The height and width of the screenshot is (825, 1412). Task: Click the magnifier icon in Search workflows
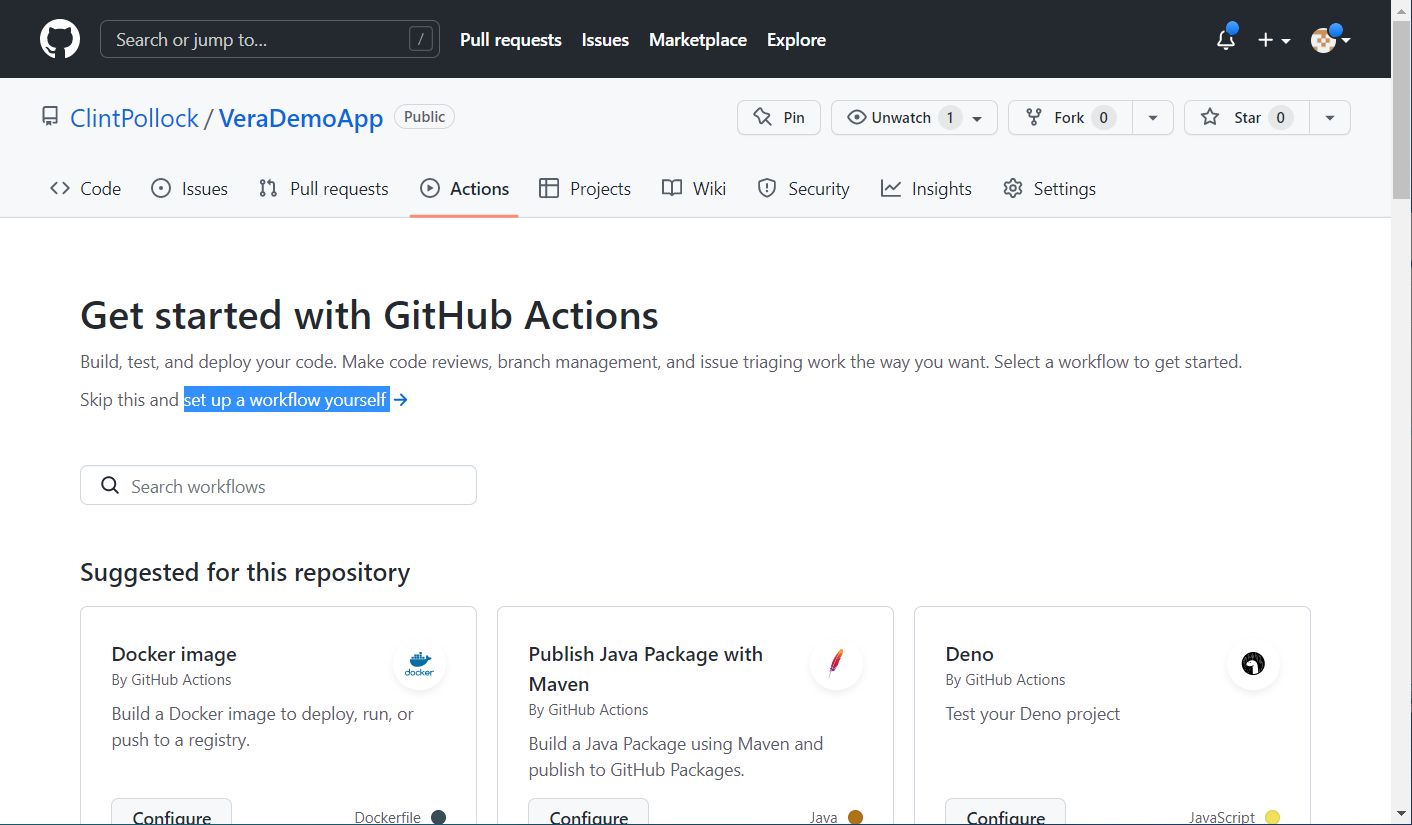[110, 486]
